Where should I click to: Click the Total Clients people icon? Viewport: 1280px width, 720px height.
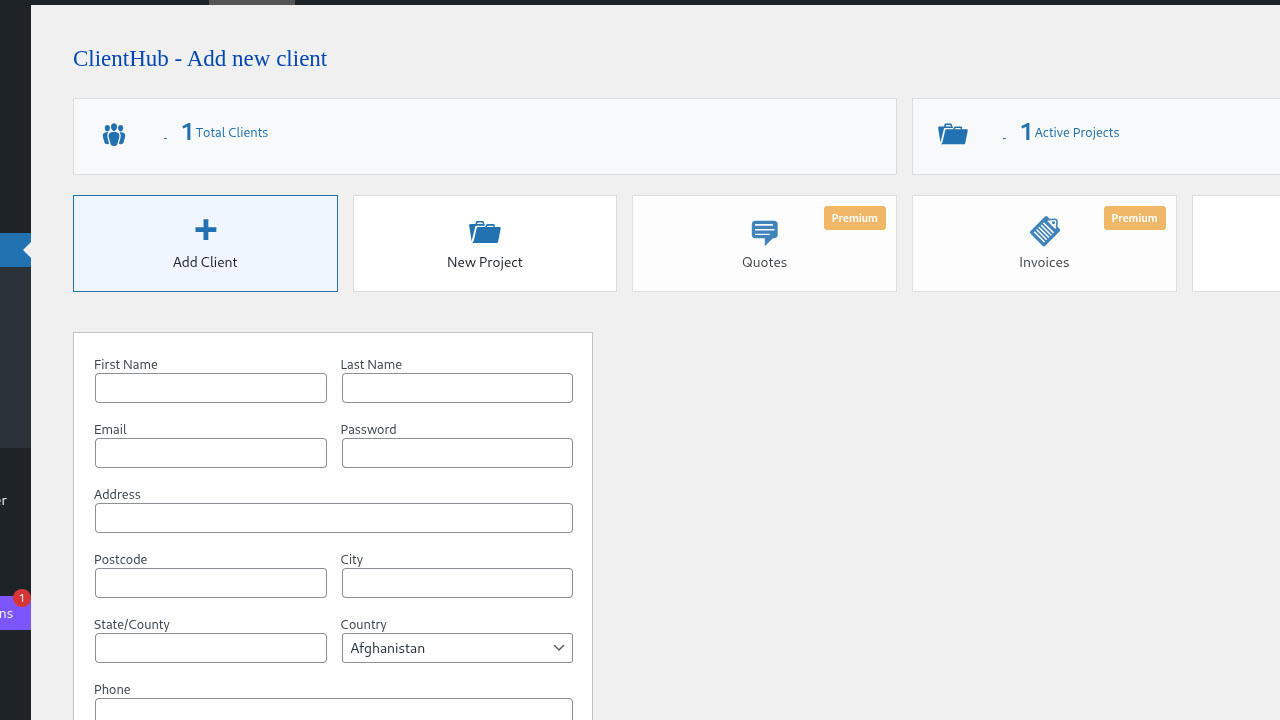point(114,134)
